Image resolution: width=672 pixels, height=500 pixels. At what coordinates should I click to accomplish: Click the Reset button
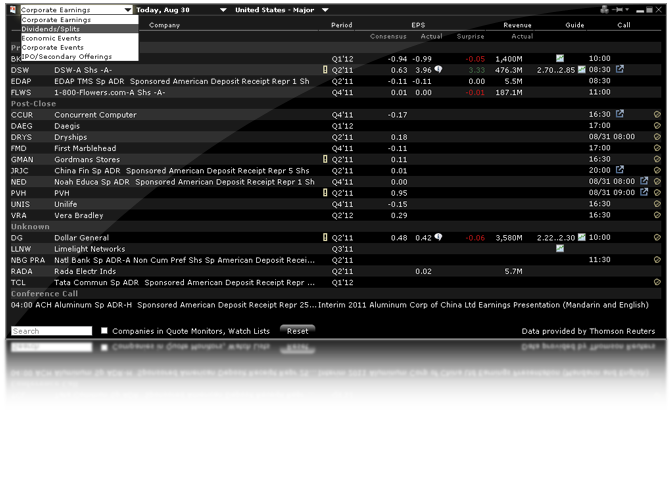point(297,331)
